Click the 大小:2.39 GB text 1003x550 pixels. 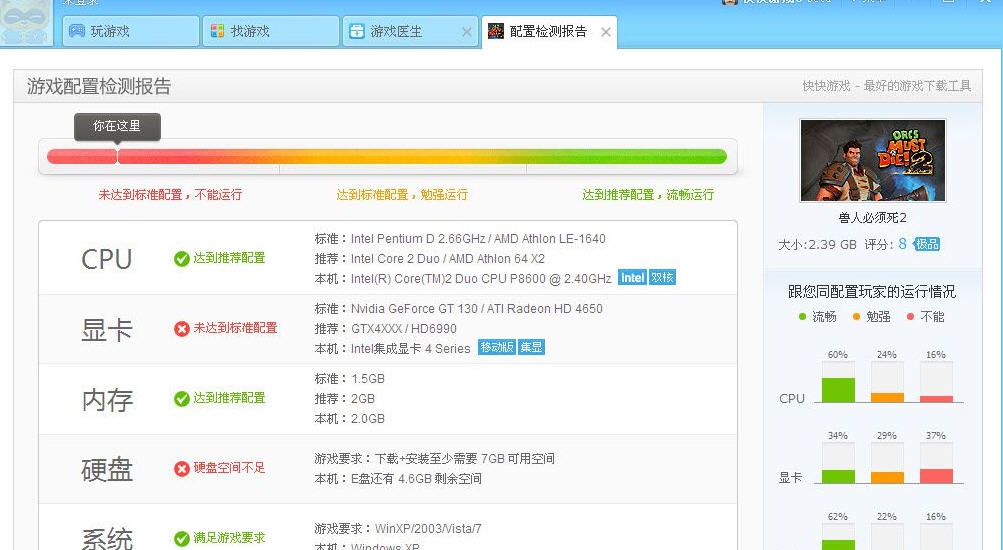coord(817,244)
